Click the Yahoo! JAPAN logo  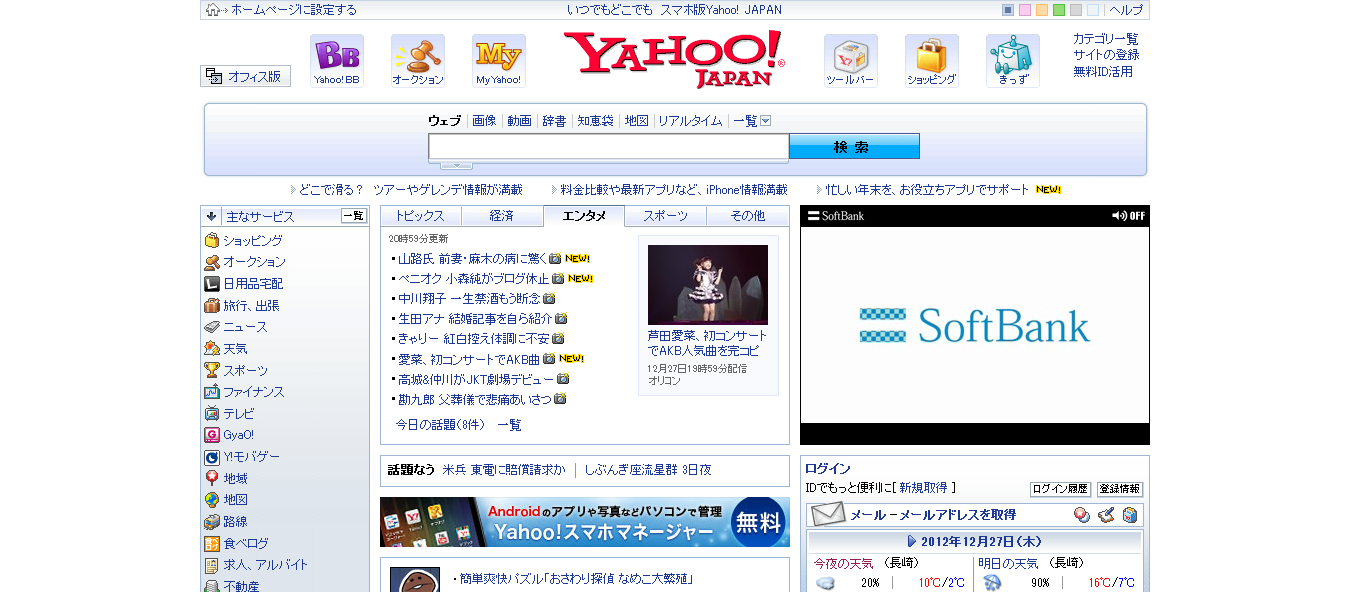[x=674, y=59]
